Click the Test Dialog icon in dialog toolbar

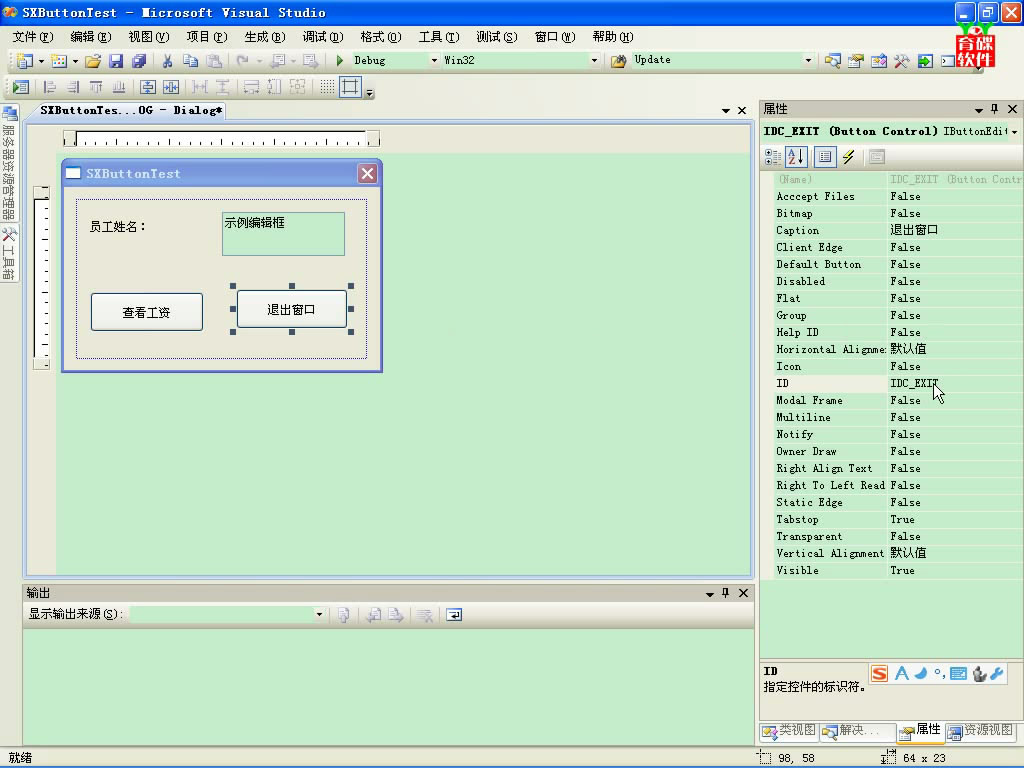tap(20, 87)
